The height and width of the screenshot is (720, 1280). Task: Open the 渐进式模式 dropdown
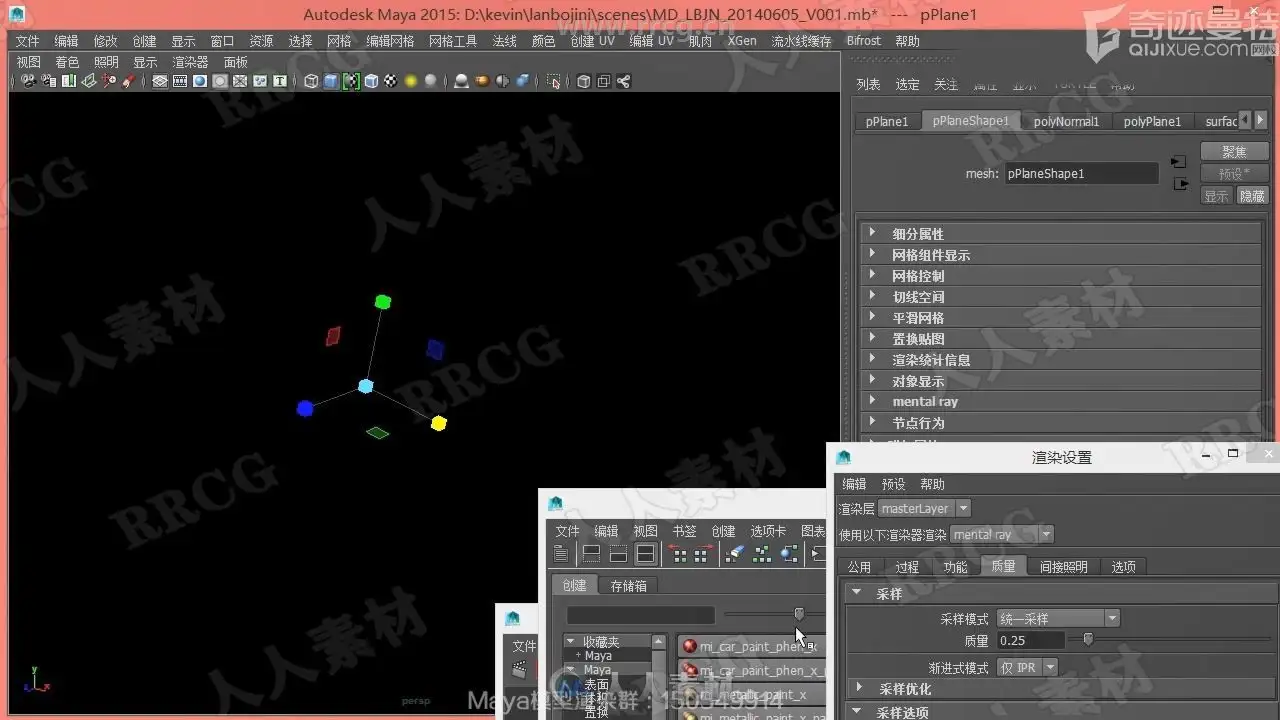pos(1027,667)
